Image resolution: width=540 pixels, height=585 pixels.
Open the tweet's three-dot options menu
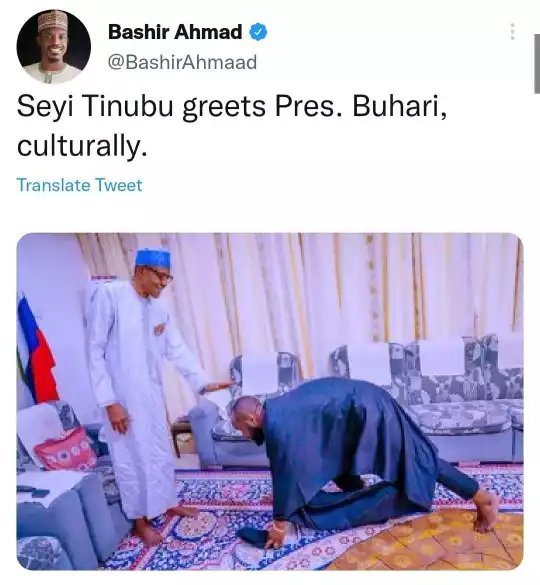point(512,32)
